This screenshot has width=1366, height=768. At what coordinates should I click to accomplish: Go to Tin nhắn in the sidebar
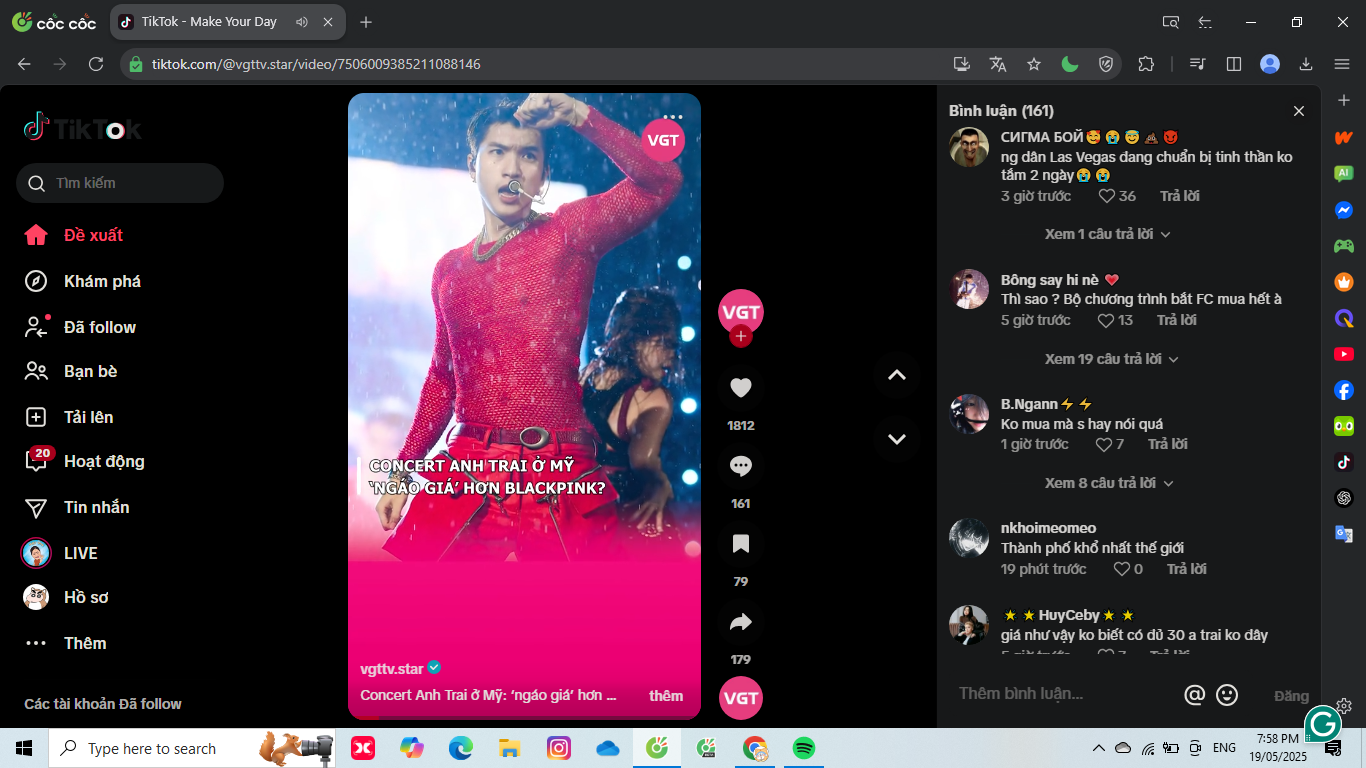96,507
